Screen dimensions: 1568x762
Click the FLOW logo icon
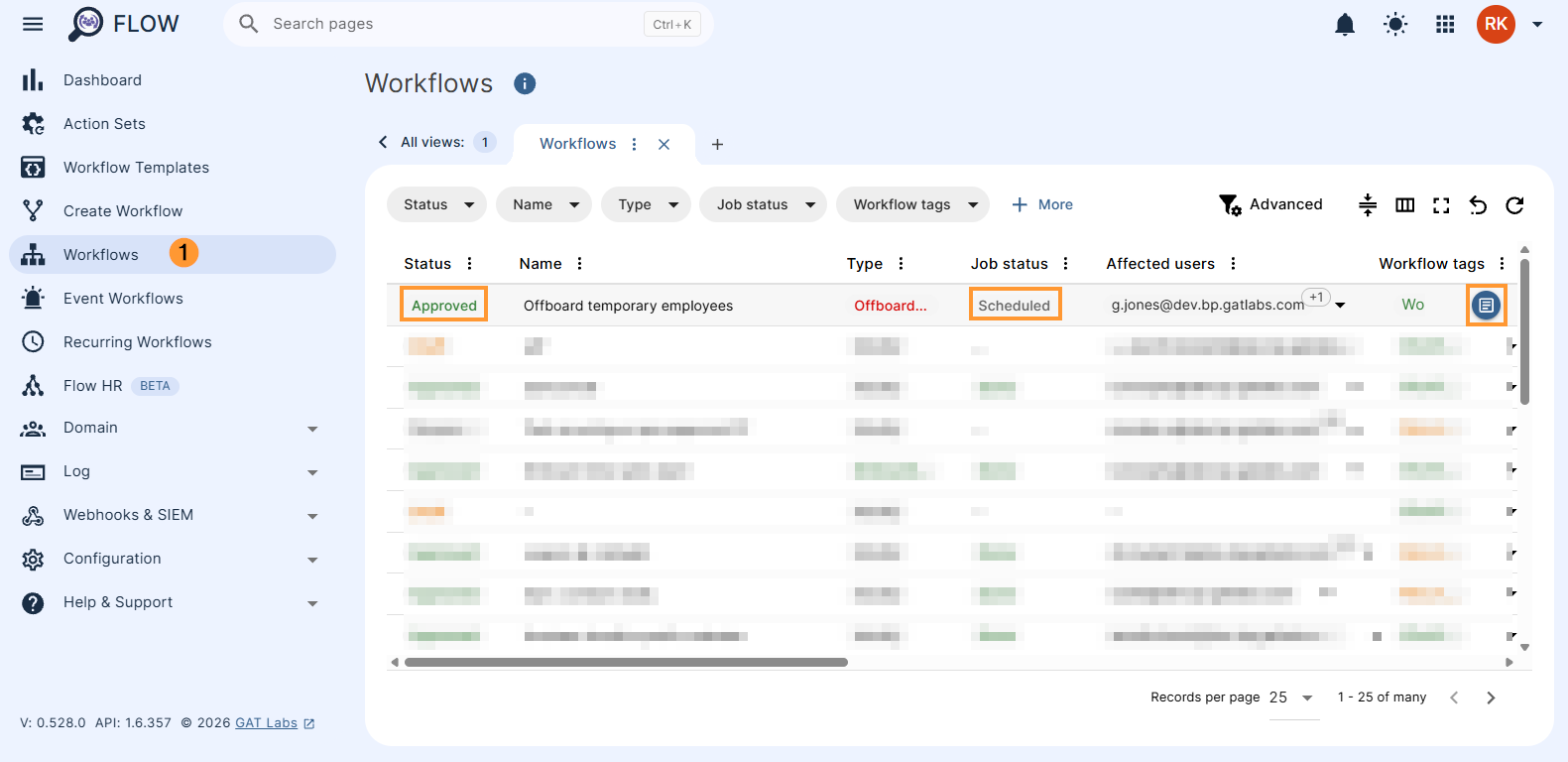pos(86,24)
